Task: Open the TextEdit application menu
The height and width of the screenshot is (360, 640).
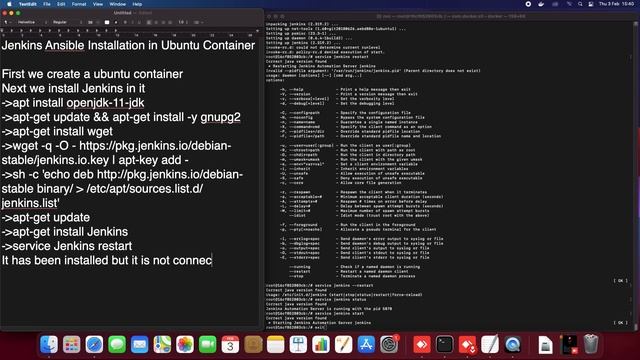Action: [x=28, y=4]
